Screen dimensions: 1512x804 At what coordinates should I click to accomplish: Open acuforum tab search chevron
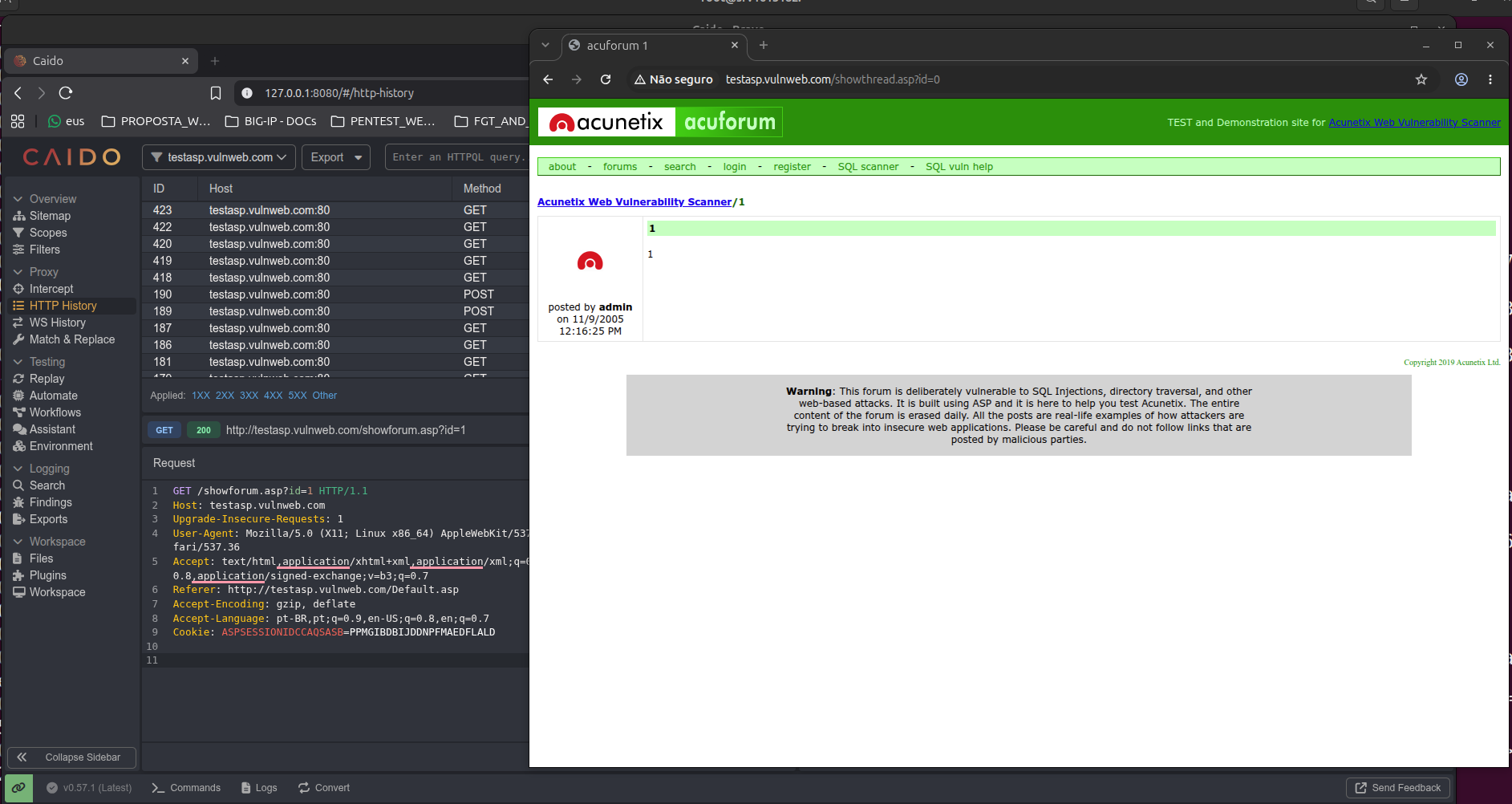[x=545, y=46]
